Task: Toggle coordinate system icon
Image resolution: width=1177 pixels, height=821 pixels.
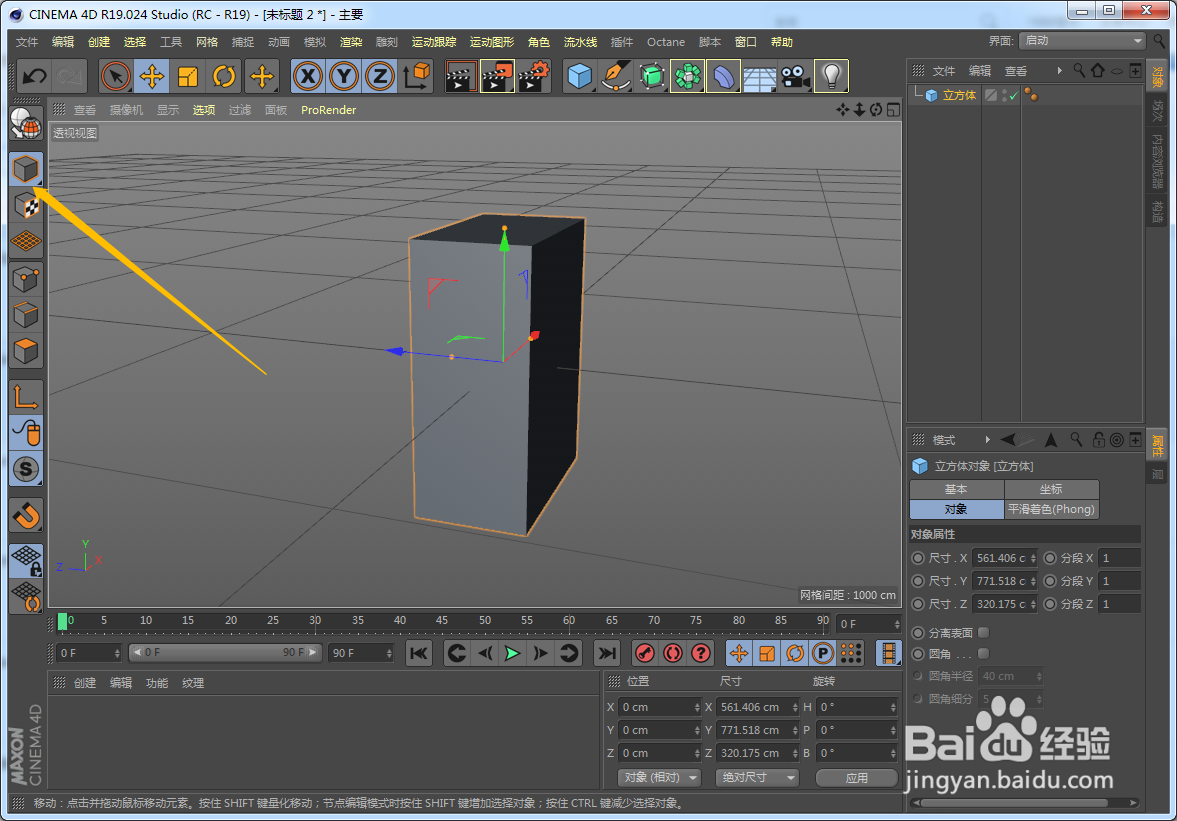Action: 417,76
